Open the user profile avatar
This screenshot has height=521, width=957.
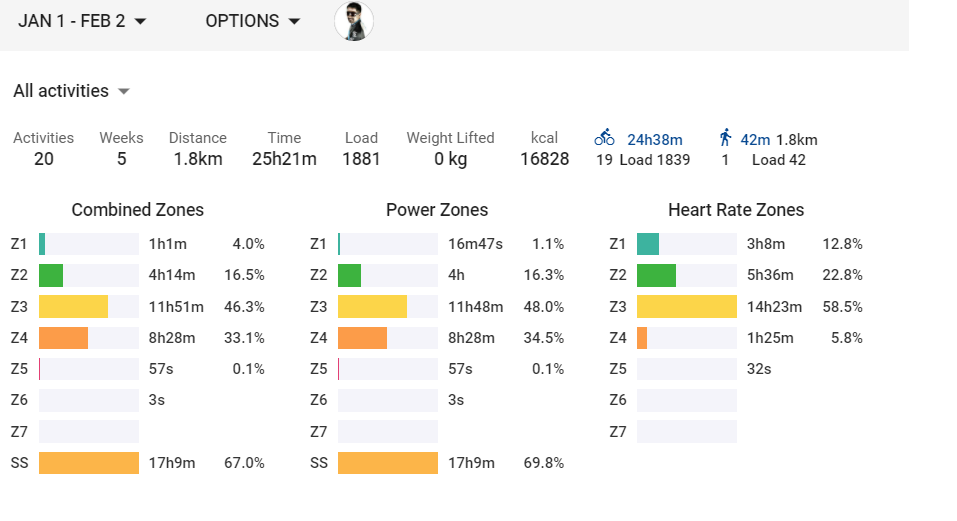(353, 21)
